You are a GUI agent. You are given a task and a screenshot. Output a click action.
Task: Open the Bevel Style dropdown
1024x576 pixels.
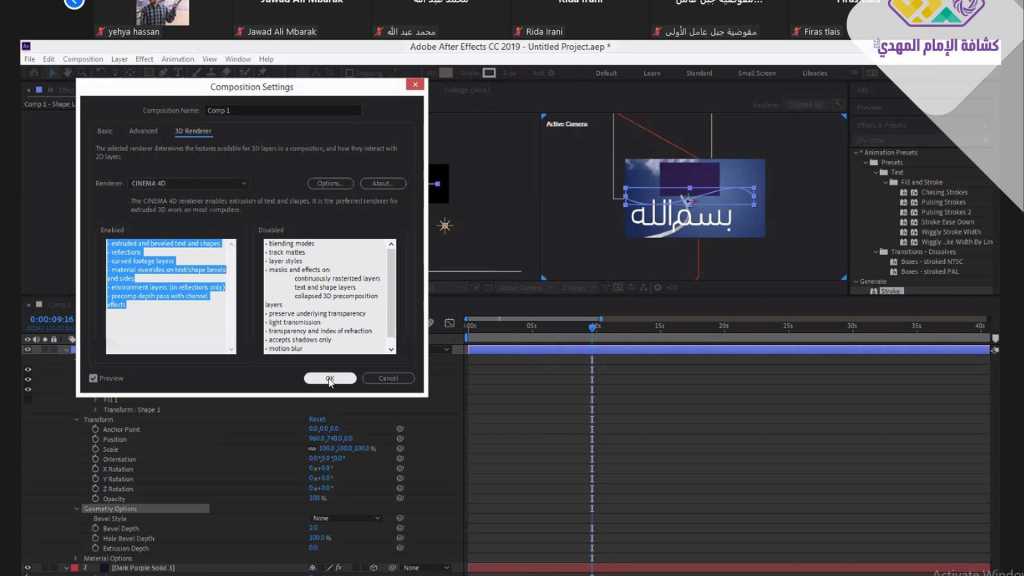(346, 518)
